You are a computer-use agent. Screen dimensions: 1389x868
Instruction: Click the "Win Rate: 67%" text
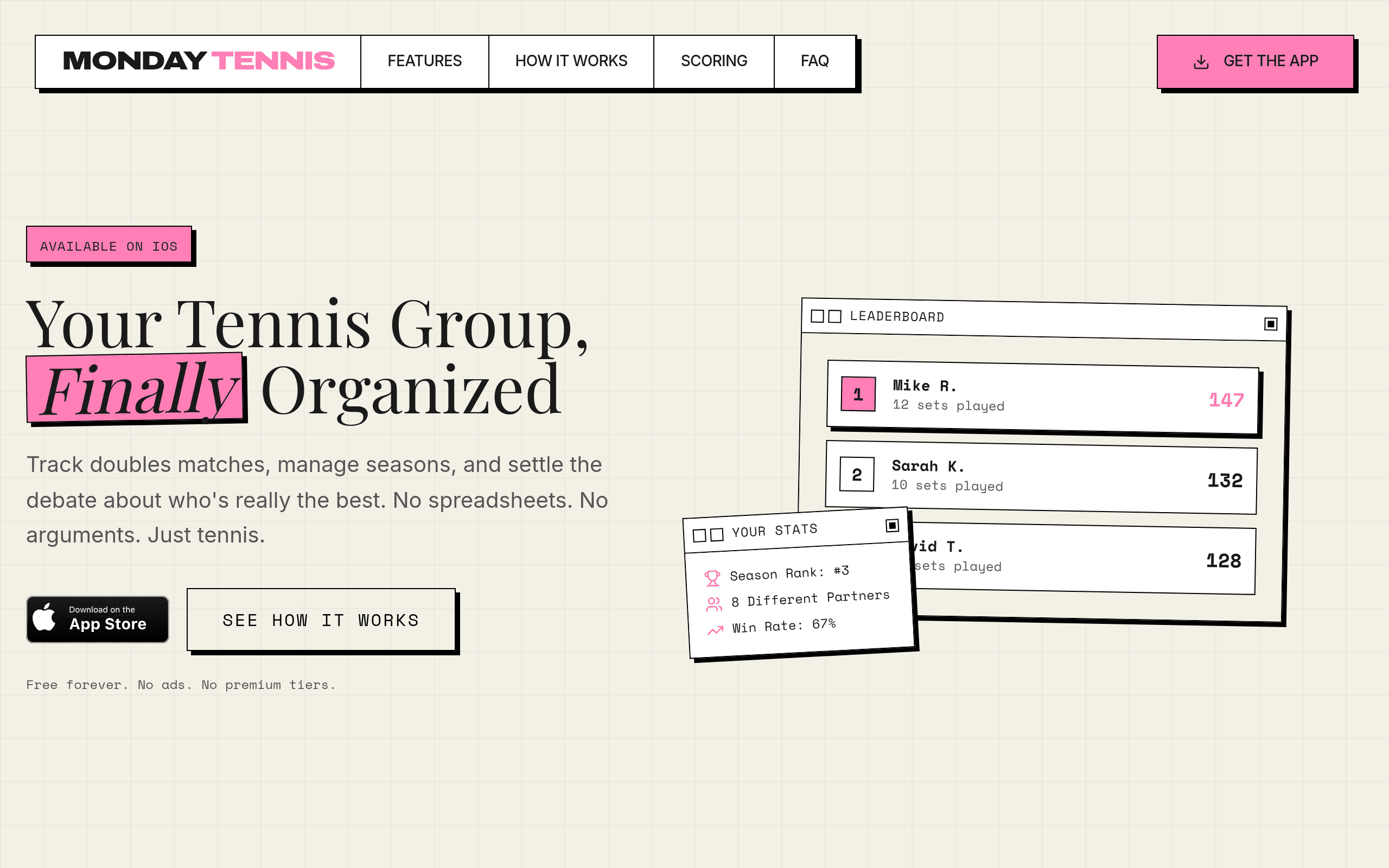(x=783, y=626)
